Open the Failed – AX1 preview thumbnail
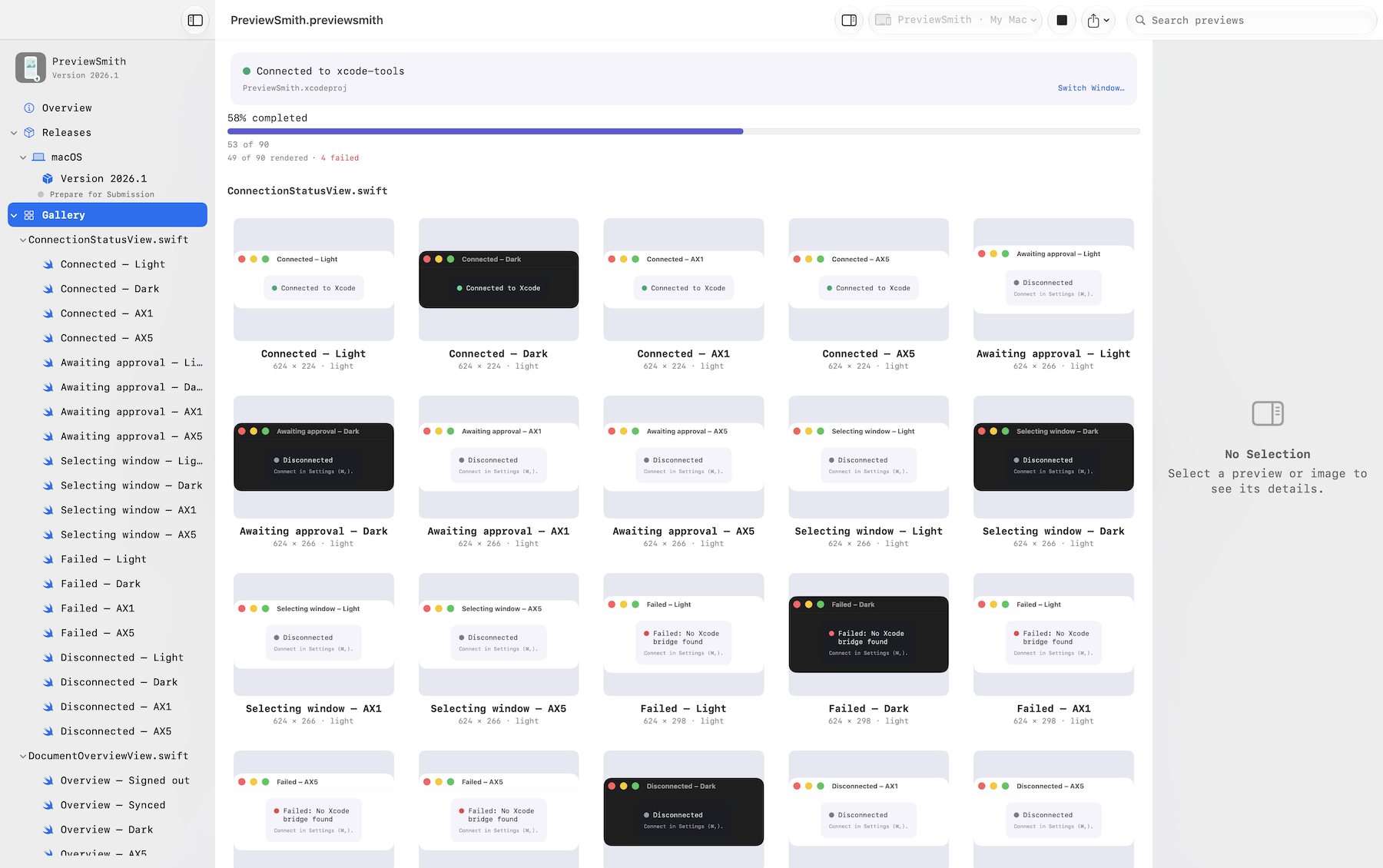Image resolution: width=1383 pixels, height=868 pixels. click(x=1053, y=634)
